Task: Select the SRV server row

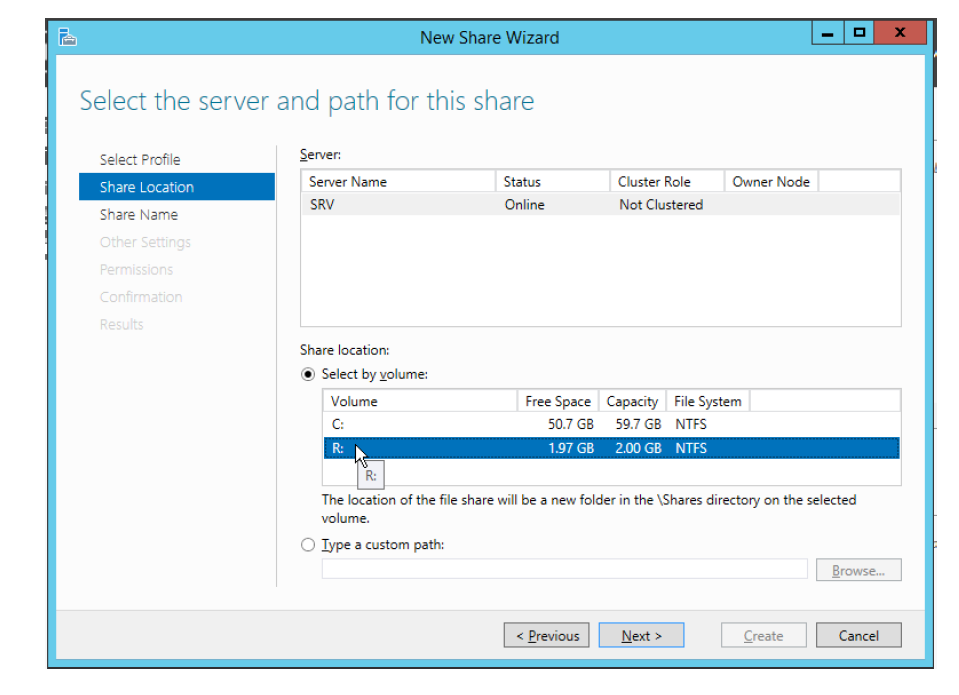Action: (x=601, y=204)
